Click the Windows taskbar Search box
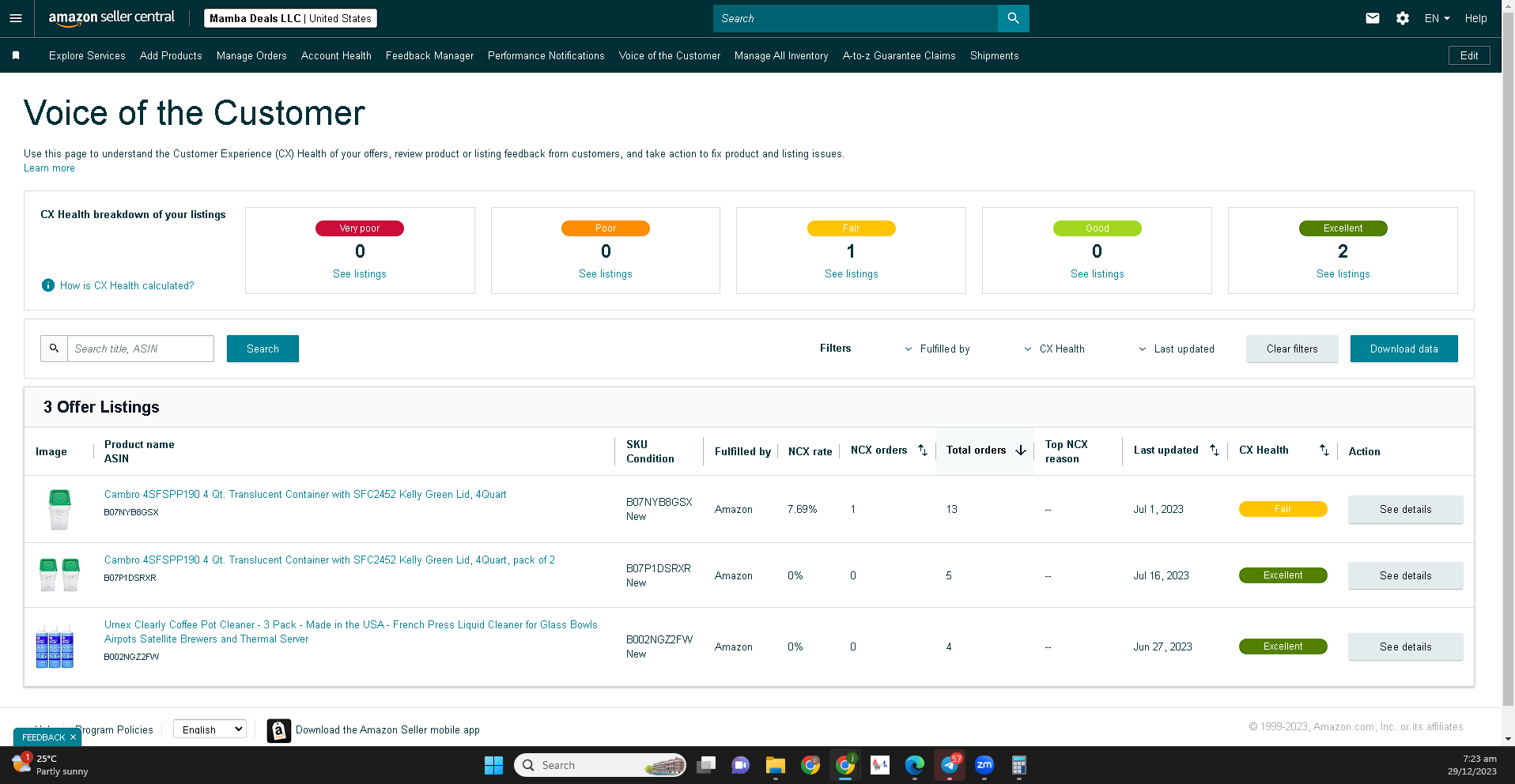This screenshot has width=1515, height=784. [x=600, y=765]
